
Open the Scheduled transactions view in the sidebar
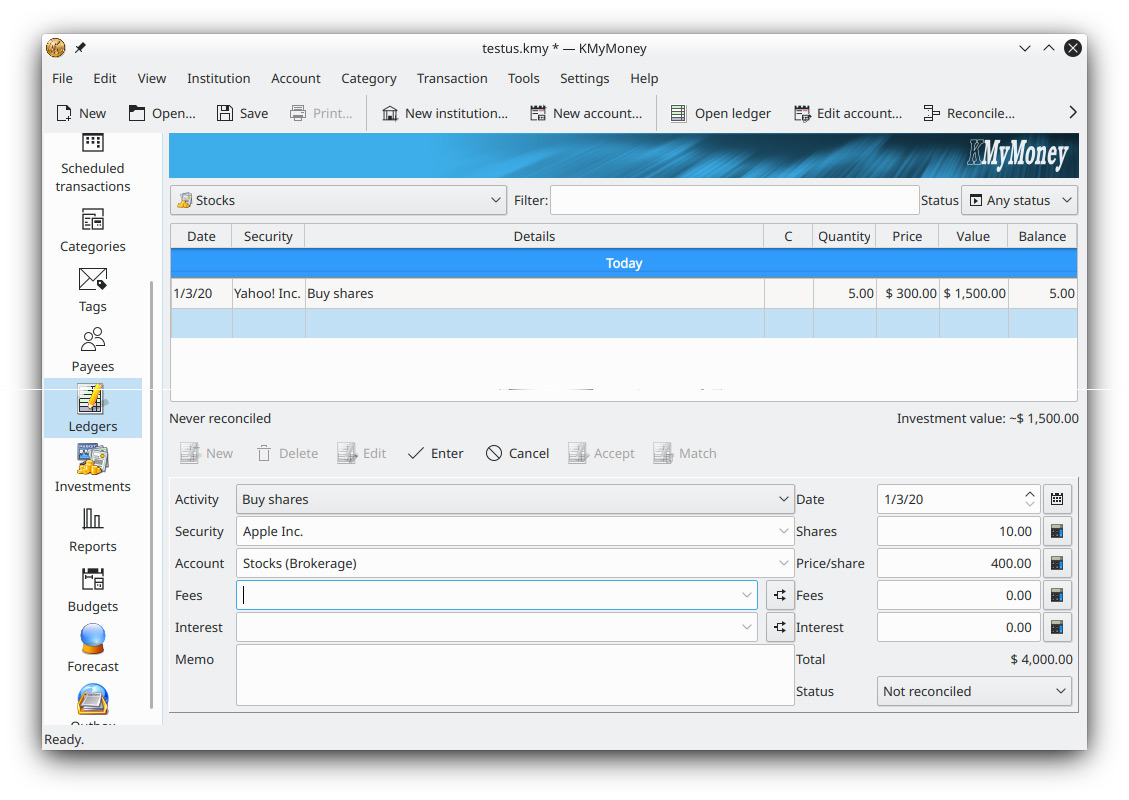[93, 164]
